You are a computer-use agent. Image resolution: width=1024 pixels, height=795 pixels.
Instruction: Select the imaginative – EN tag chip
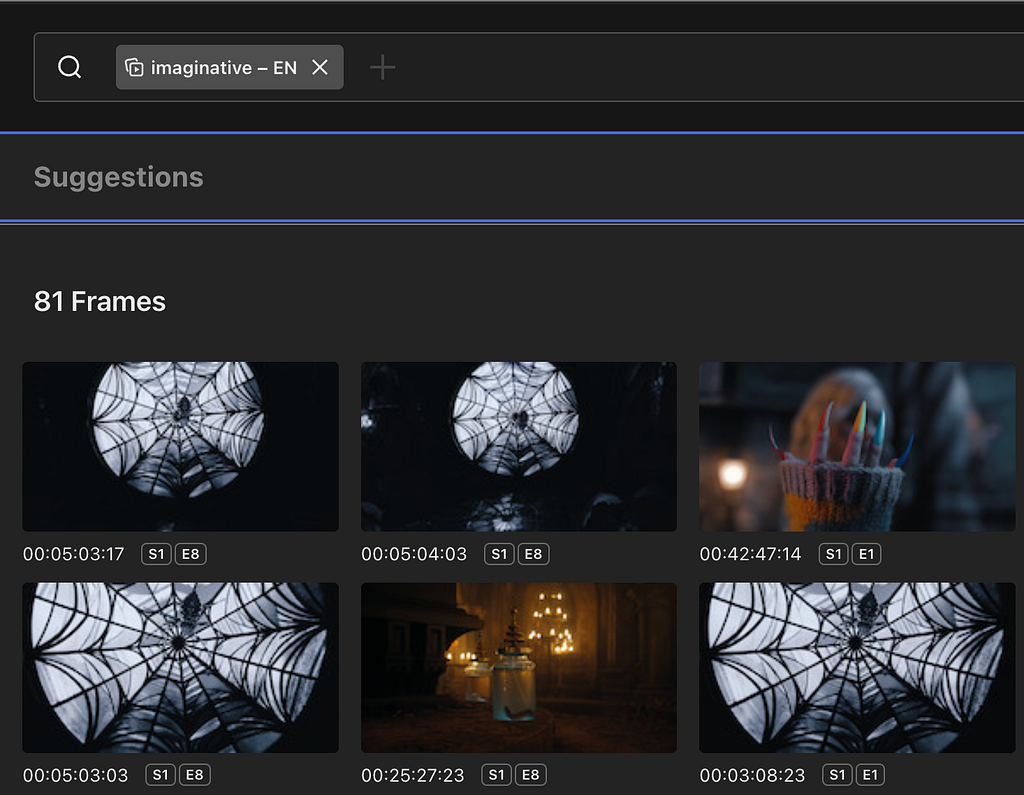click(229, 67)
